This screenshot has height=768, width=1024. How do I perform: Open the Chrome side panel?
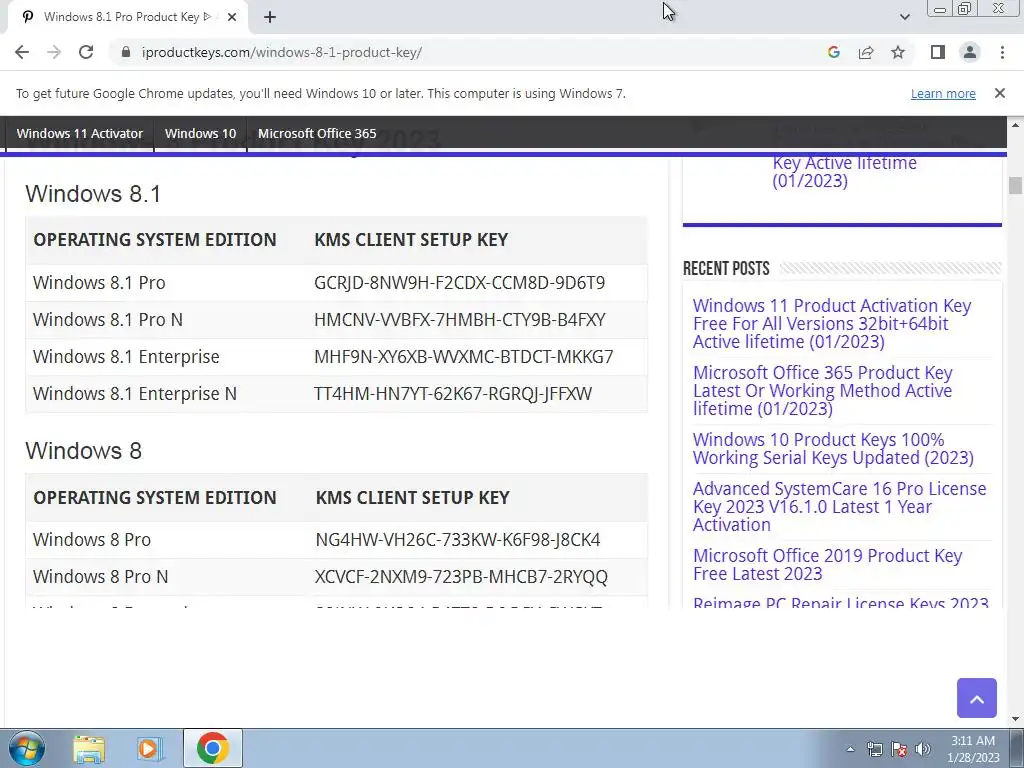938,52
